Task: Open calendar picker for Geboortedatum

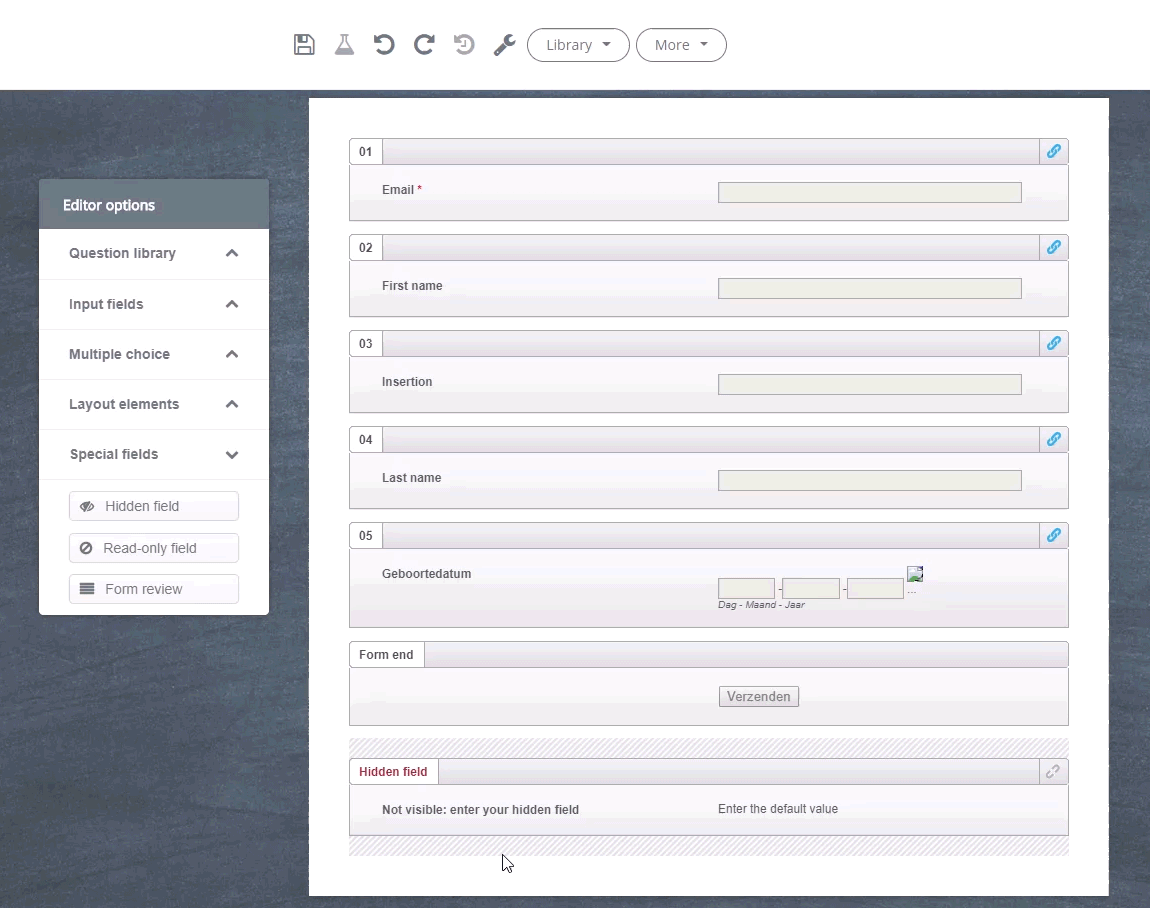Action: 915,574
